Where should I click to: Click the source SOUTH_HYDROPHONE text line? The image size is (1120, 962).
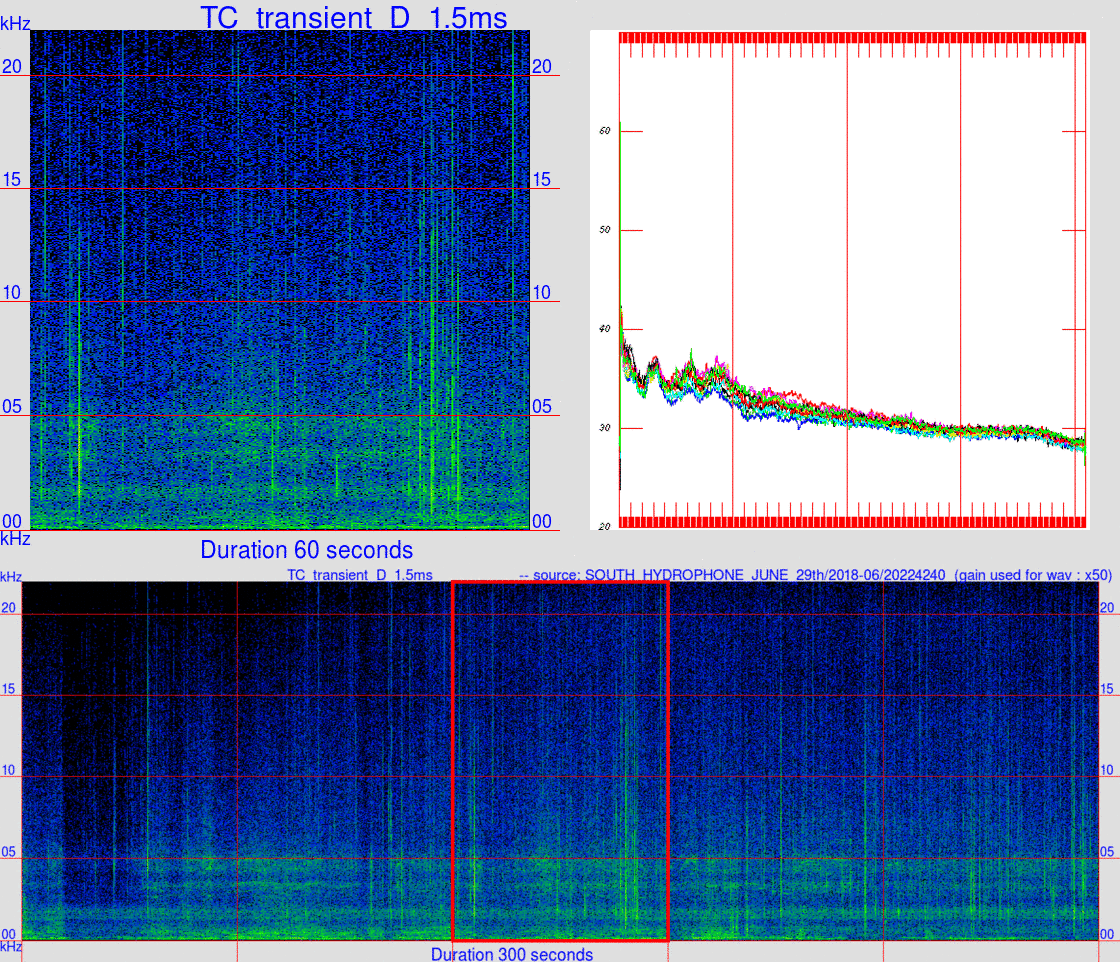(x=815, y=575)
